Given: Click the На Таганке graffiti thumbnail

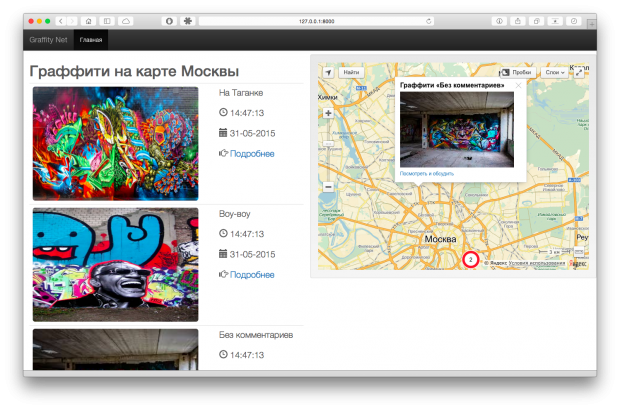Looking at the screenshot, I should (x=115, y=143).
